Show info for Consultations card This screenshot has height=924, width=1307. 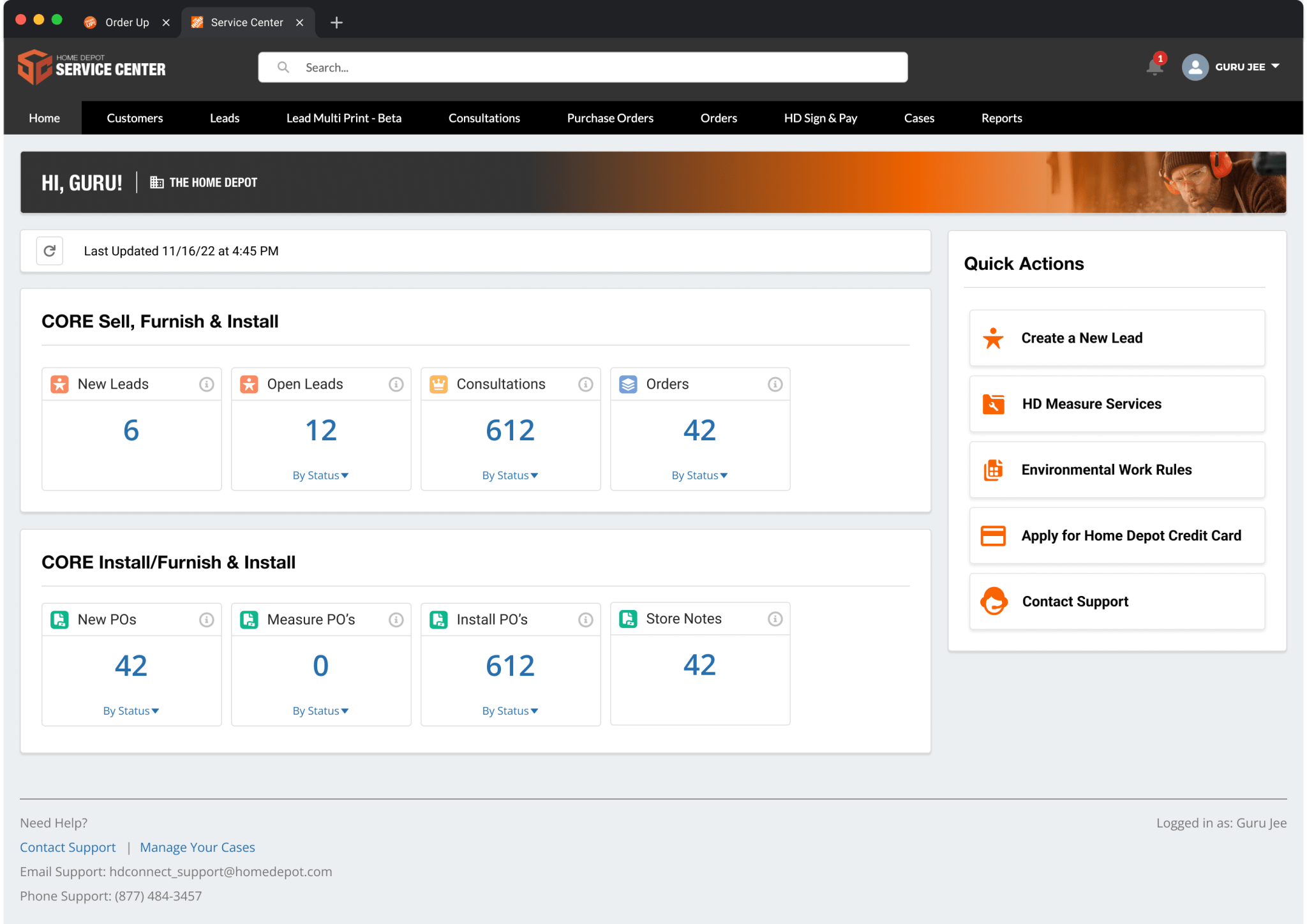pyautogui.click(x=585, y=384)
